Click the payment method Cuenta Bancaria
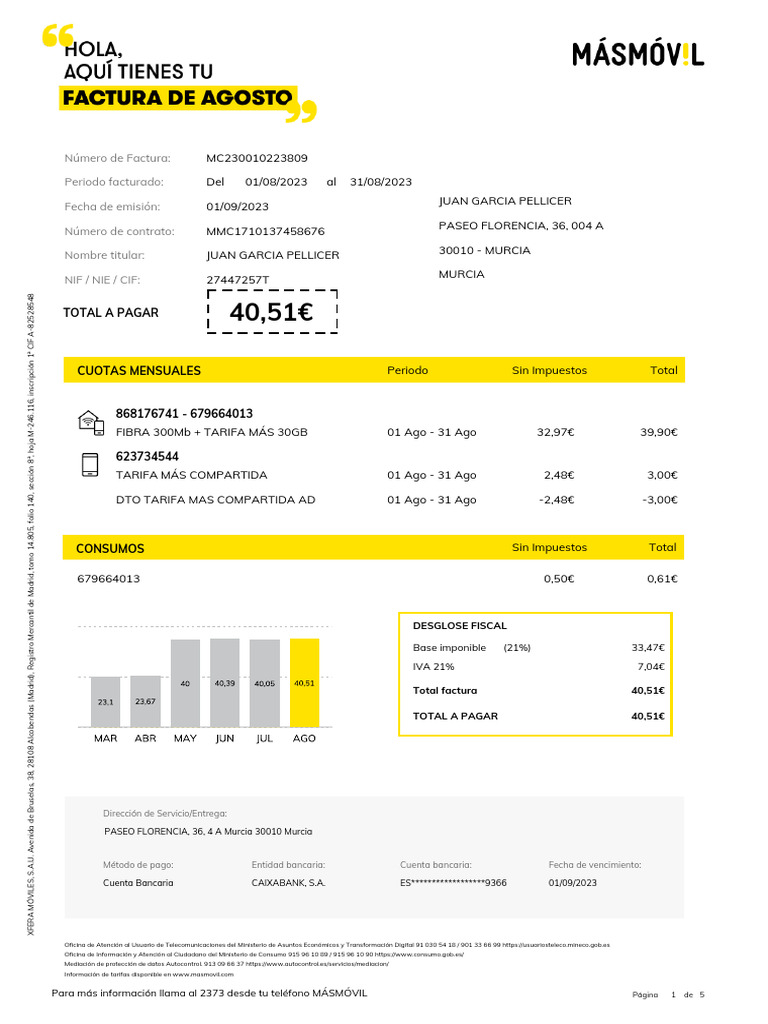 [138, 883]
